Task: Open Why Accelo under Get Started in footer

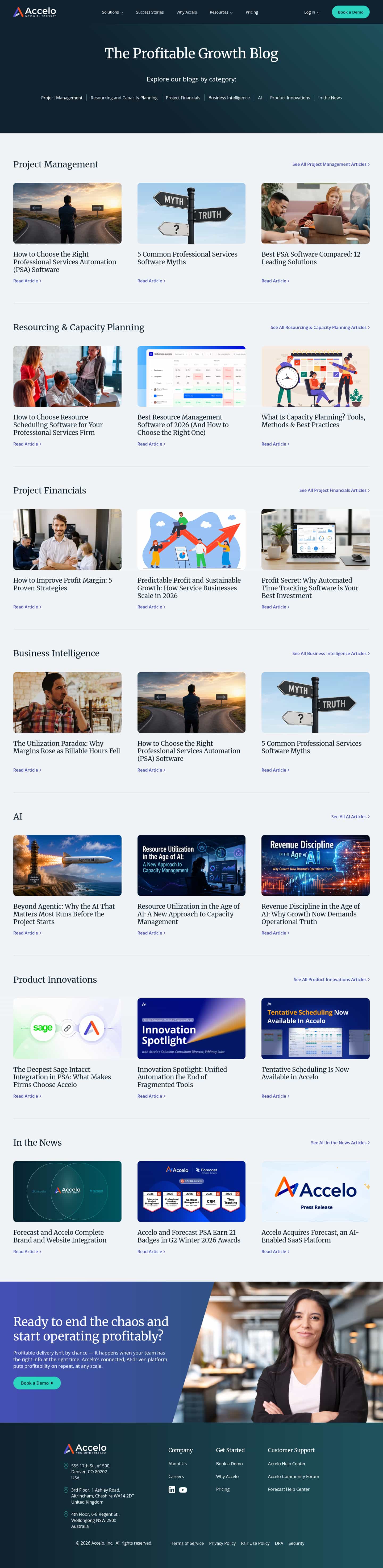Action: coord(227,1477)
